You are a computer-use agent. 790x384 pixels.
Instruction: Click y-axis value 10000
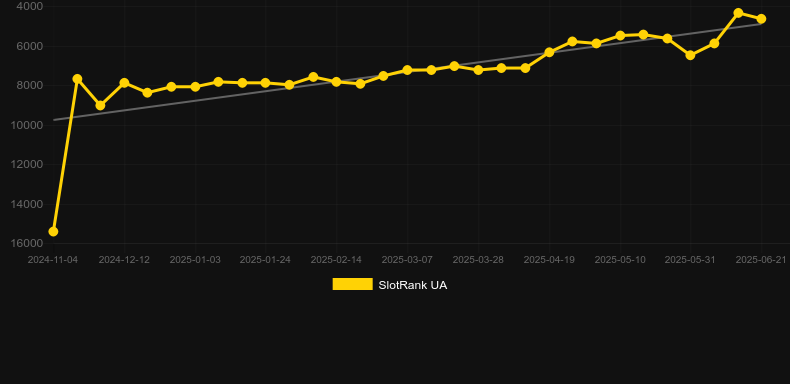click(x=27, y=125)
